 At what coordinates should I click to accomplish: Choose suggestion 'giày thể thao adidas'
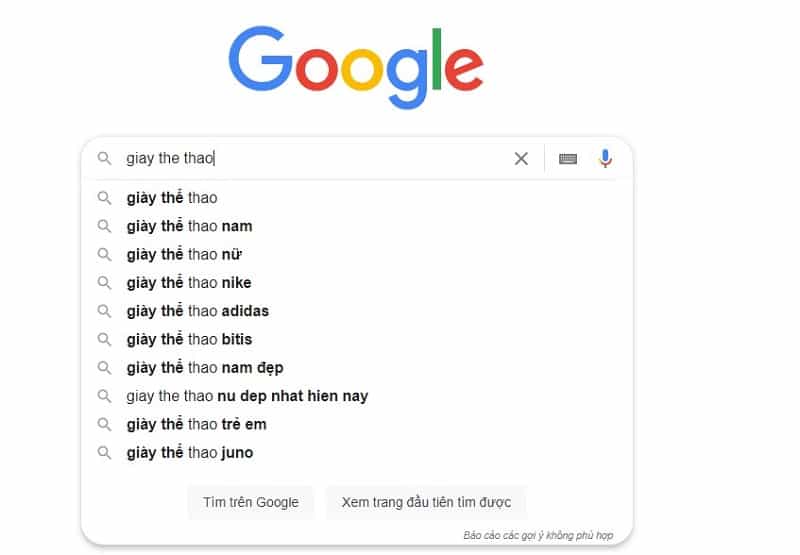click(198, 311)
